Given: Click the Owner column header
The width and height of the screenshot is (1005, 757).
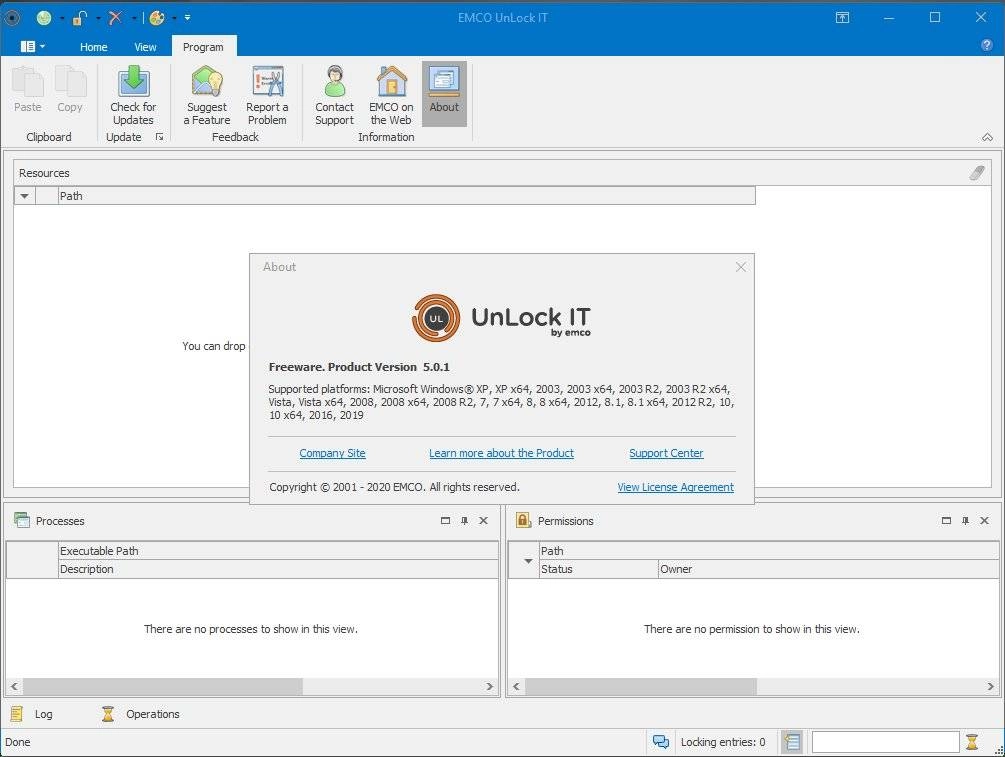Looking at the screenshot, I should tap(828, 569).
